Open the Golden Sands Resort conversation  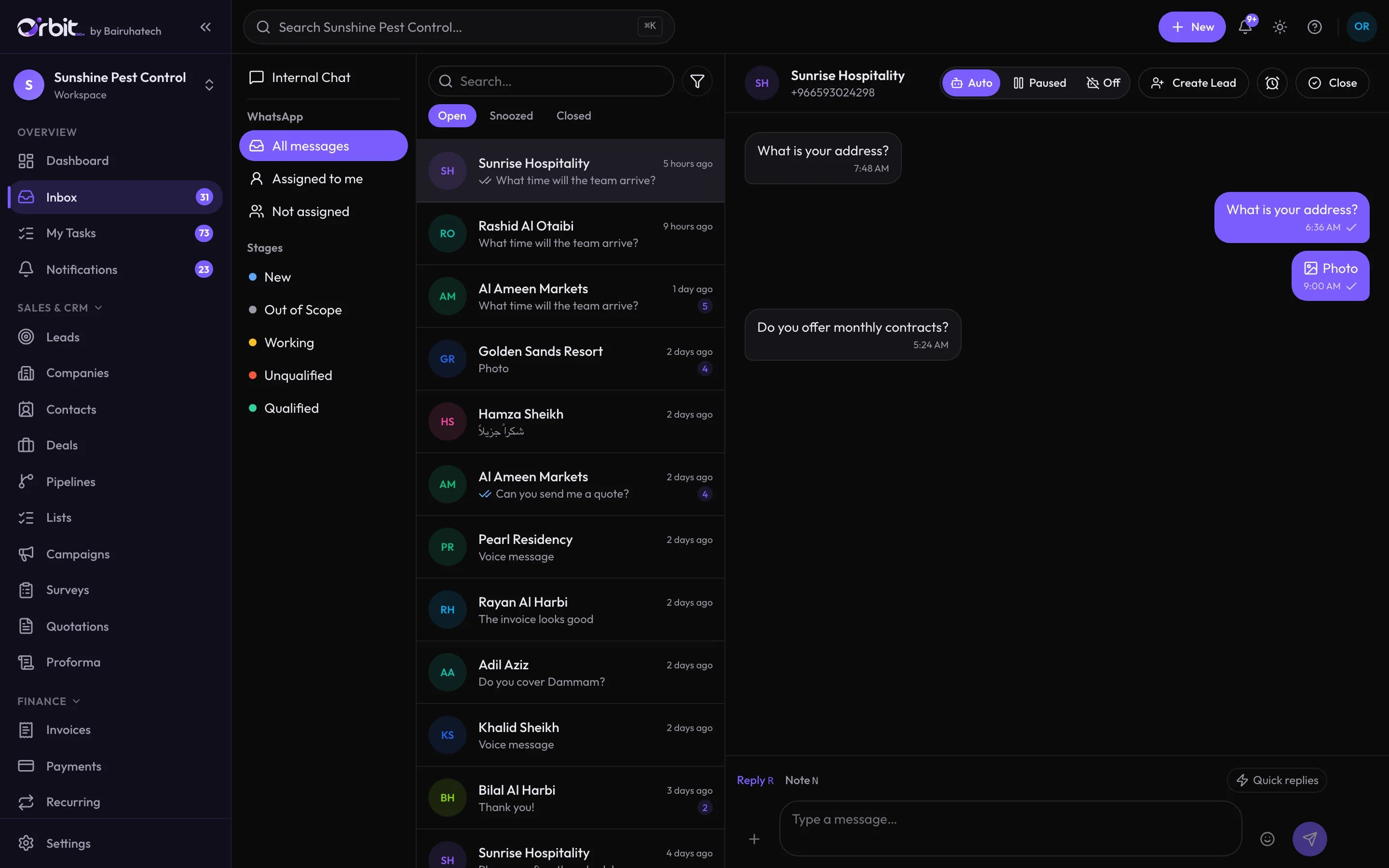click(571, 359)
